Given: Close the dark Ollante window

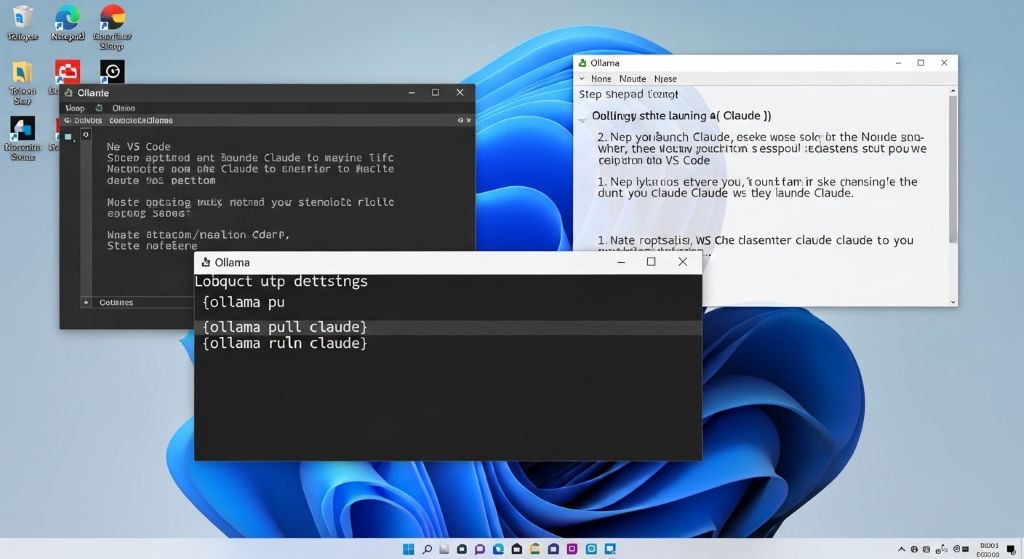Looking at the screenshot, I should point(460,93).
